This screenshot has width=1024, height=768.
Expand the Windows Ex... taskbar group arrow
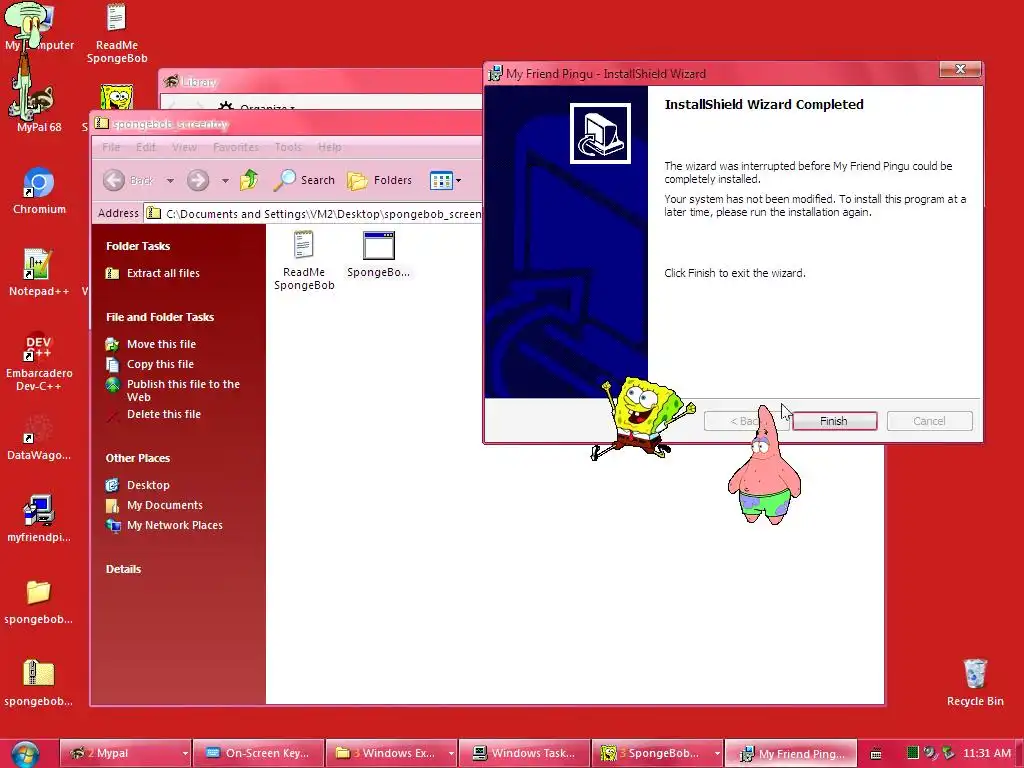tap(451, 754)
